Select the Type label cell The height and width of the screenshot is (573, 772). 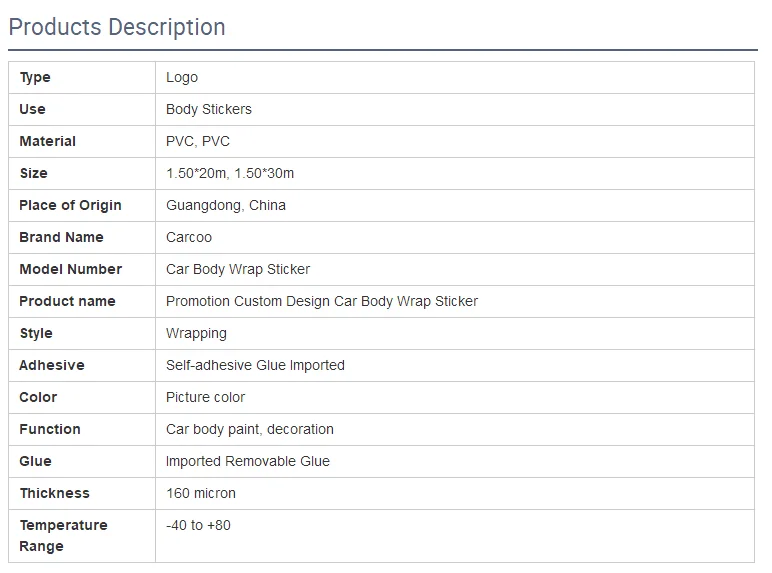[x=82, y=78]
